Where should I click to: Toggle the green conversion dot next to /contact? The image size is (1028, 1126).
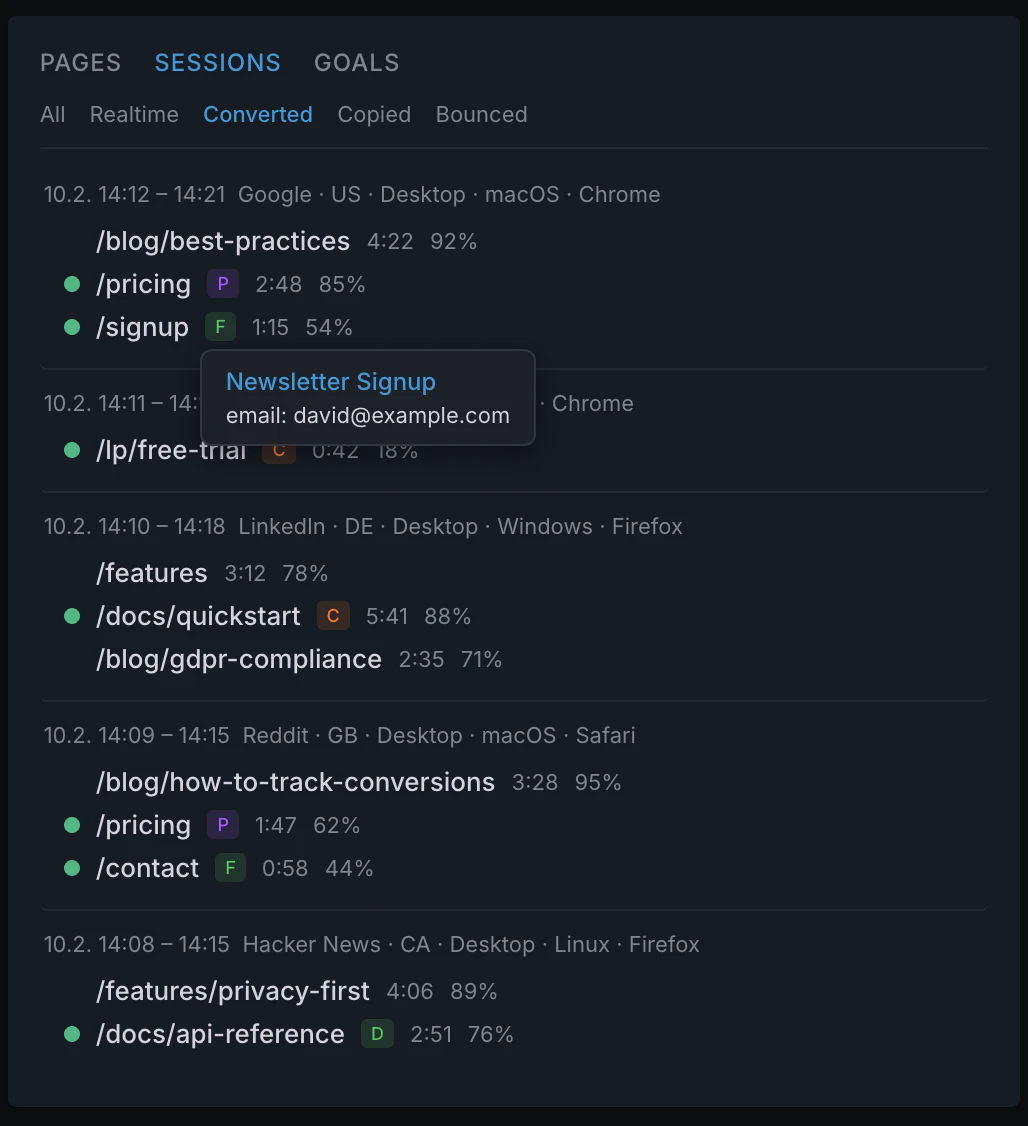tap(71, 868)
